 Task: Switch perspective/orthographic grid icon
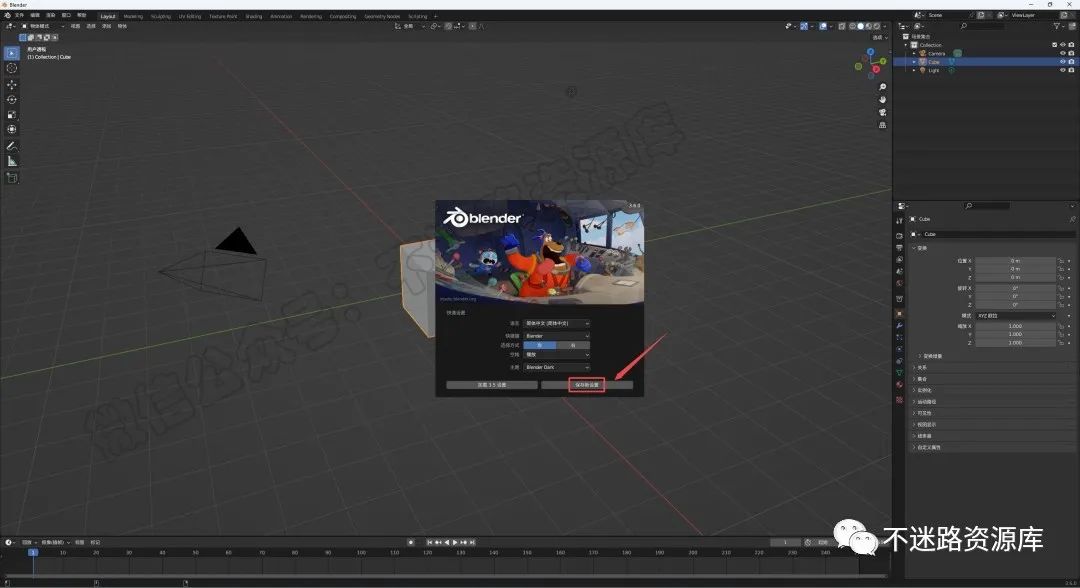tap(882, 125)
